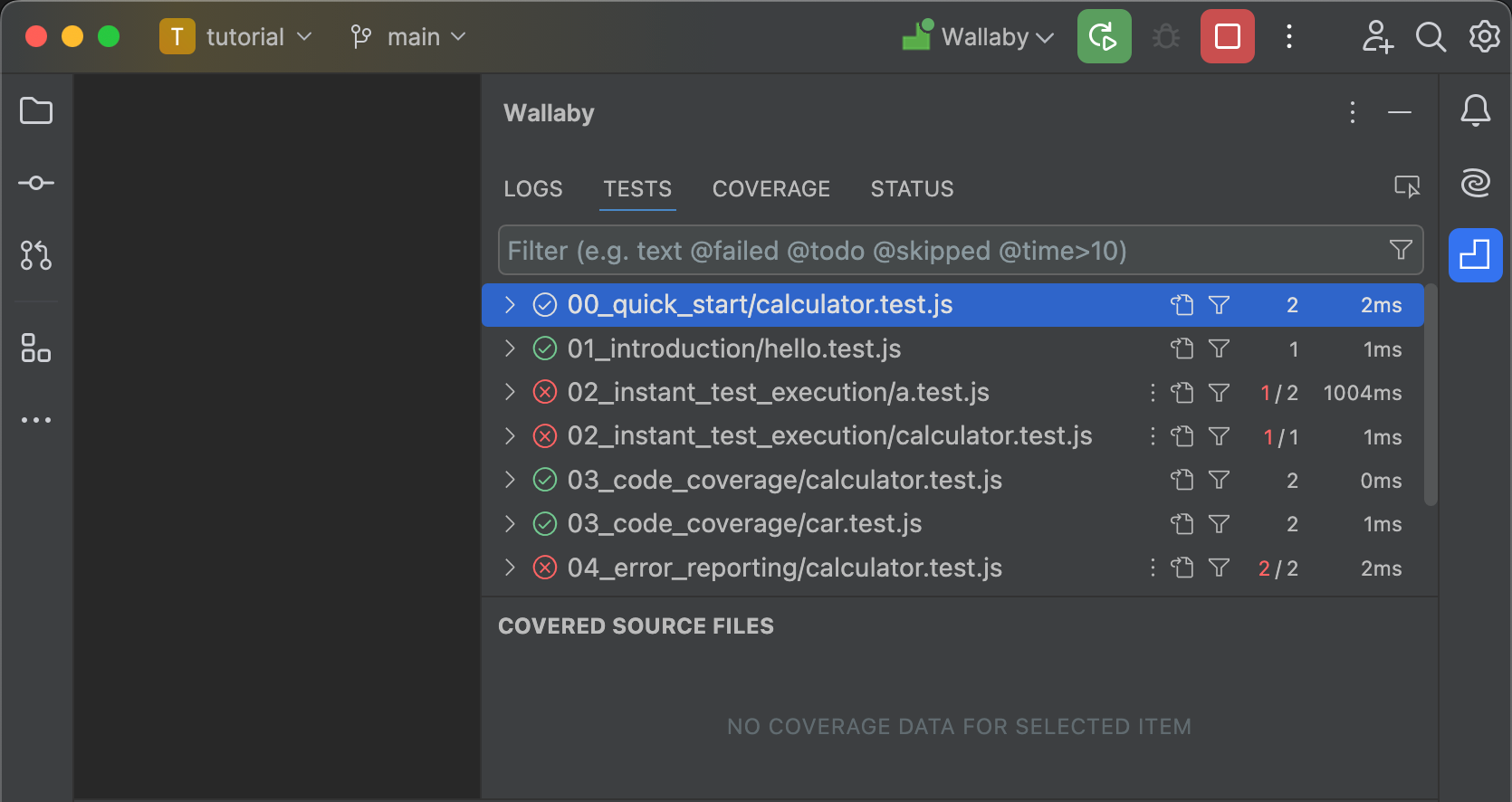Viewport: 1512px width, 802px height.
Task: Open test file icon for 00_quick_start/calculator.test.js
Action: 1182,305
